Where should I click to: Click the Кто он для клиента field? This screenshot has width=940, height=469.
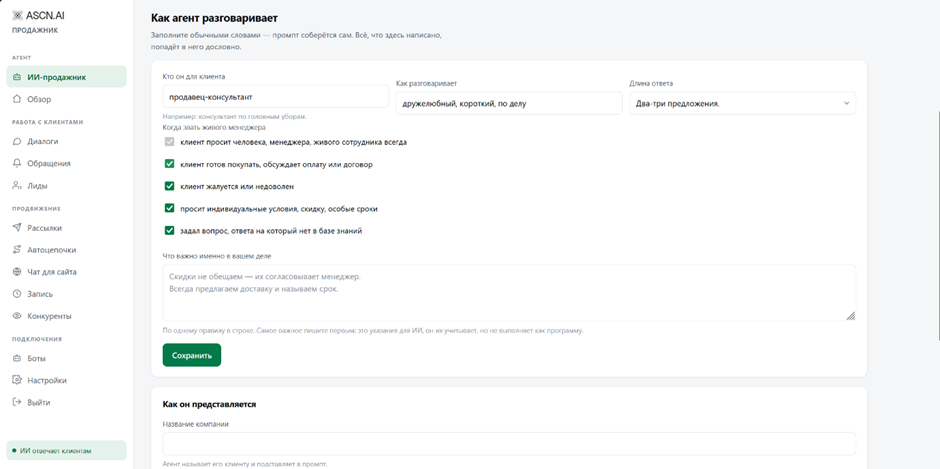click(276, 96)
